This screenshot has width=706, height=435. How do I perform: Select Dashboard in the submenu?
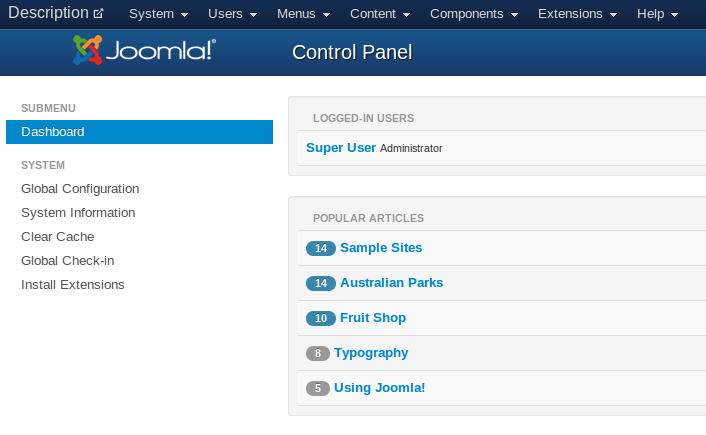pyautogui.click(x=139, y=132)
